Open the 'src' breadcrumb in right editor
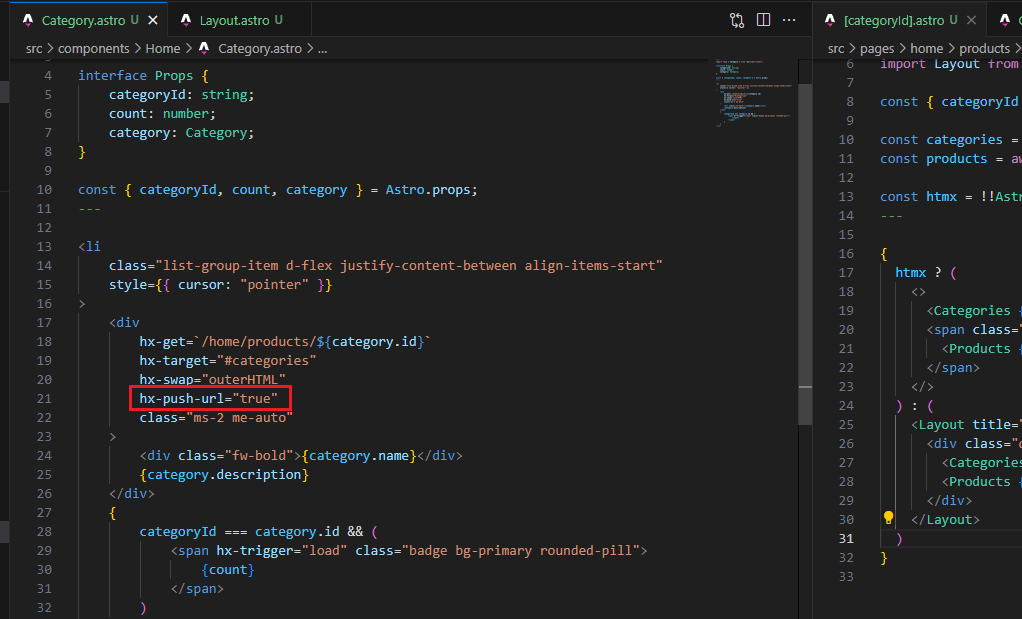 [836, 49]
